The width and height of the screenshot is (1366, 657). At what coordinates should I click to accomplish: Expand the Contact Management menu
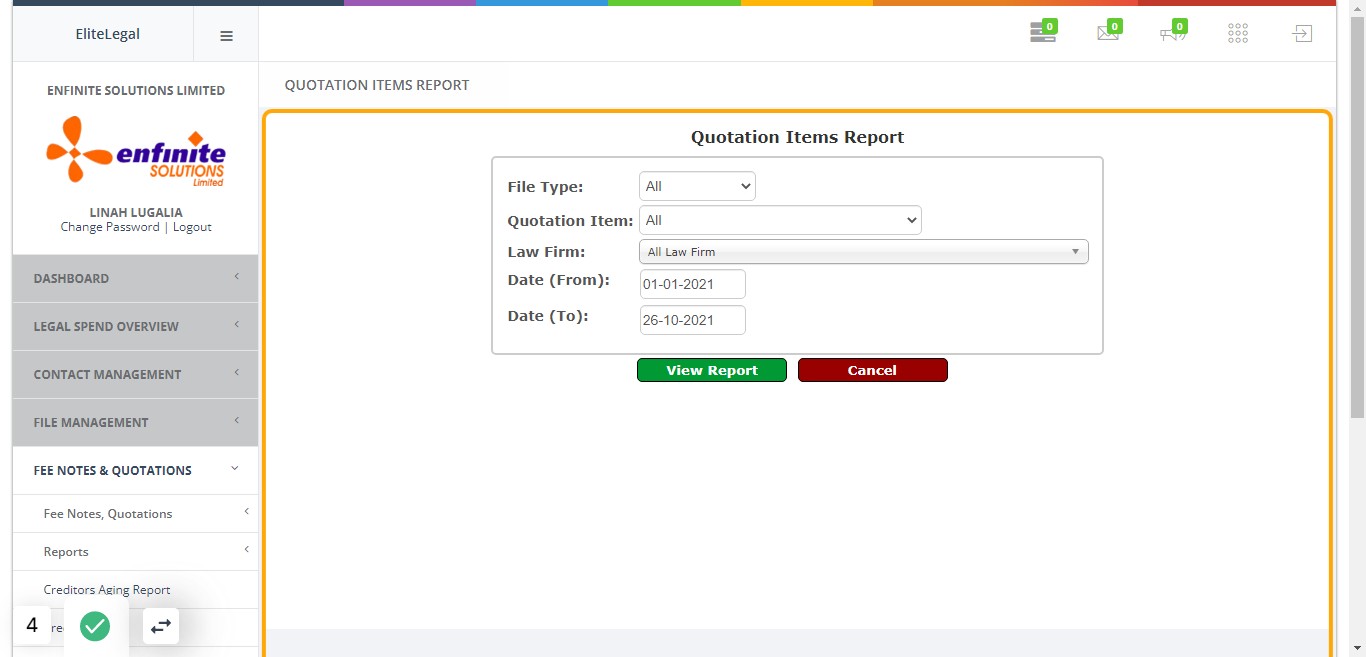[x=135, y=374]
